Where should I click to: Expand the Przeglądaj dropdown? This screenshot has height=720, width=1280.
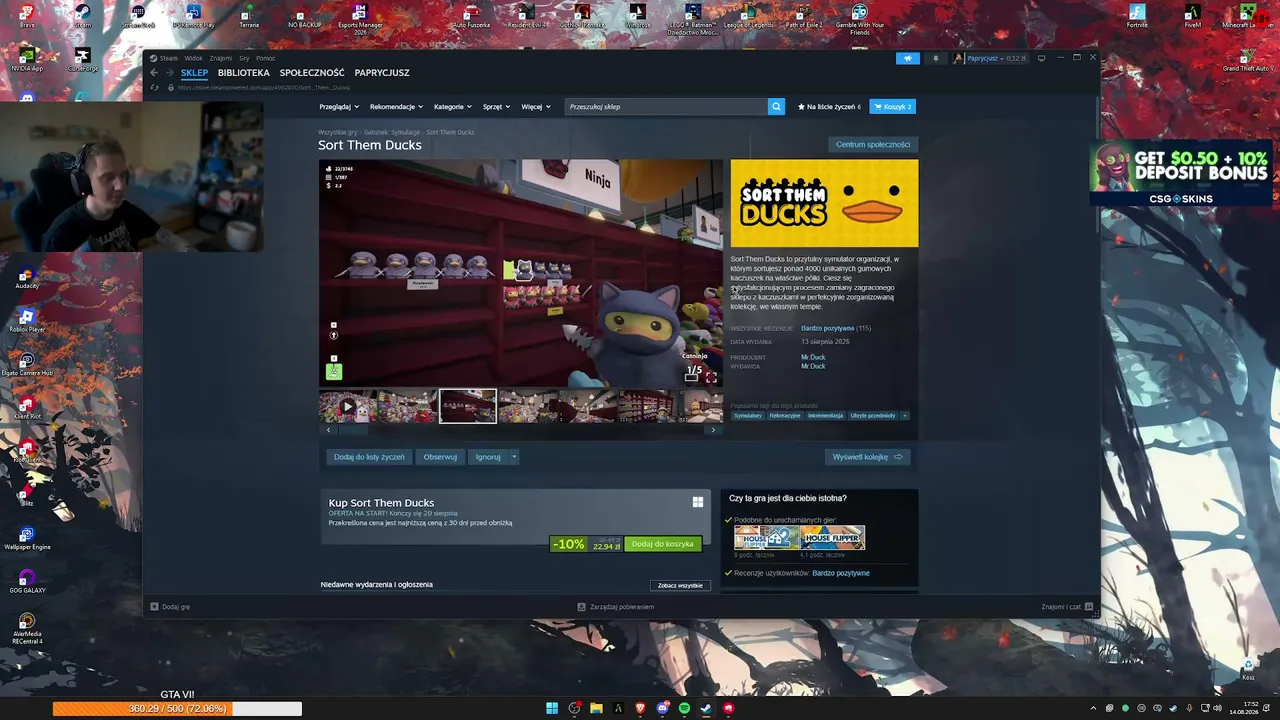tap(338, 106)
